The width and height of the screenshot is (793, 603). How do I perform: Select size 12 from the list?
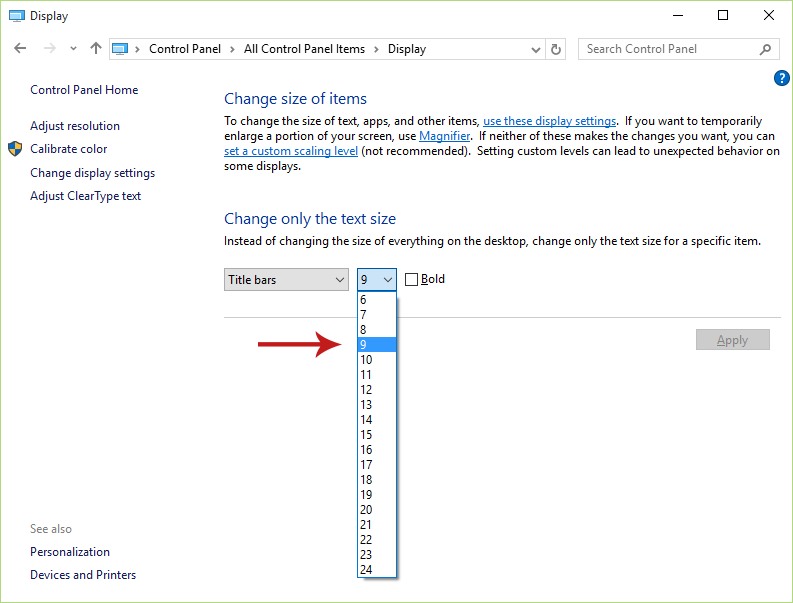coord(377,390)
